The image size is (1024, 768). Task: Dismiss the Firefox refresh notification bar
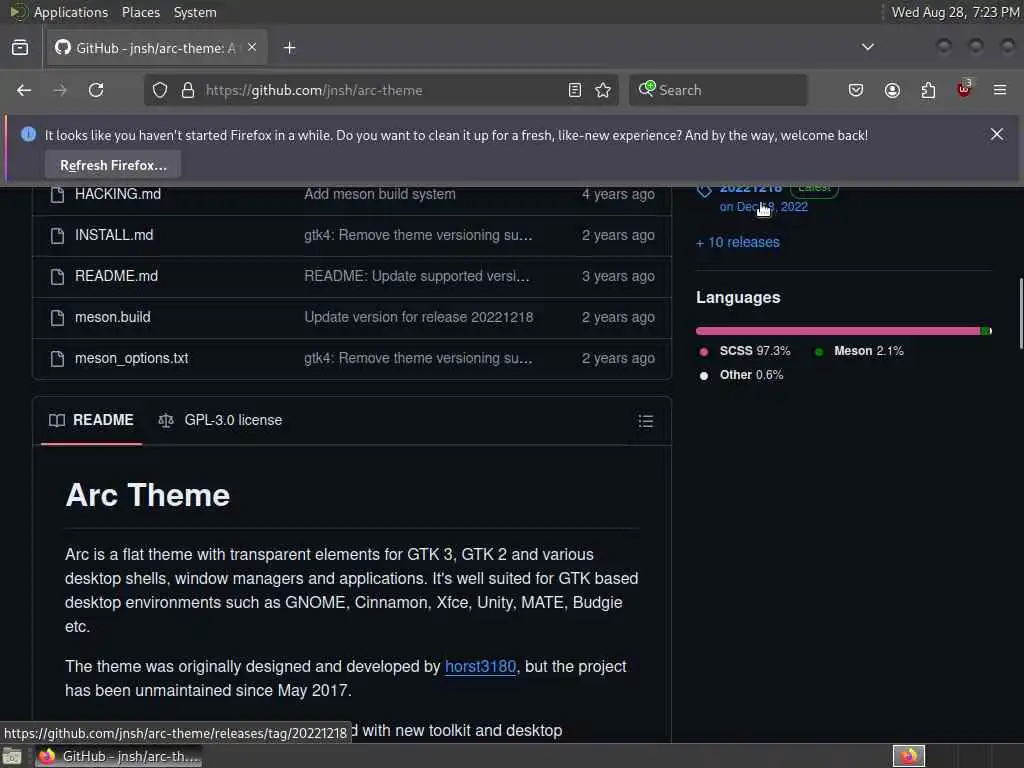[x=997, y=135]
